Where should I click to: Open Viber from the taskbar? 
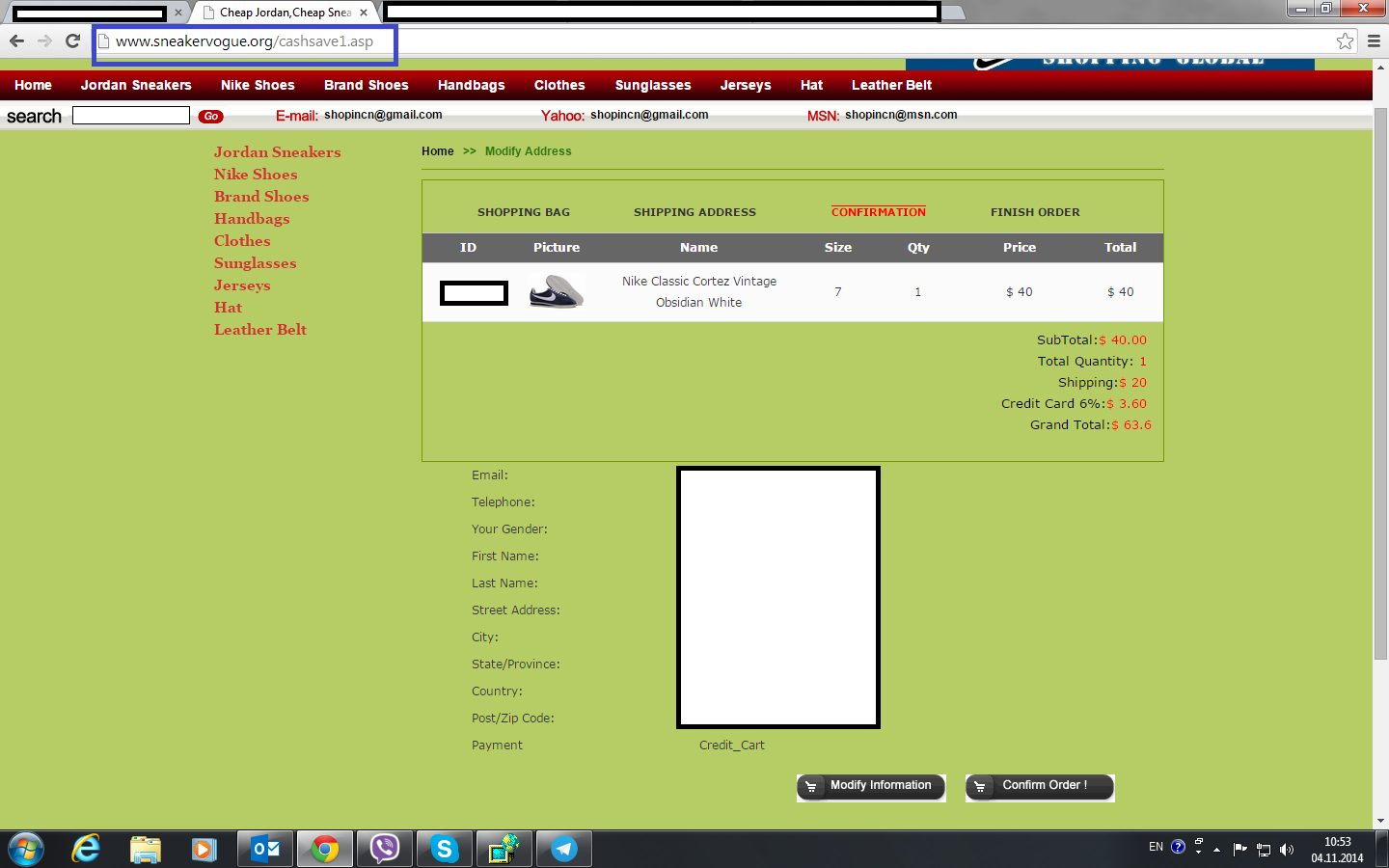point(385,849)
